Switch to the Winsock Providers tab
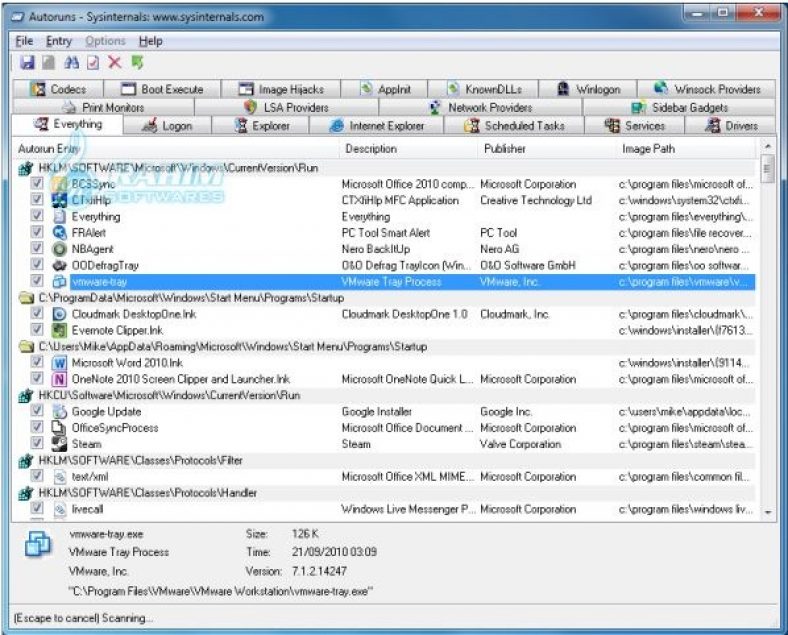The width and height of the screenshot is (788, 635). click(707, 89)
